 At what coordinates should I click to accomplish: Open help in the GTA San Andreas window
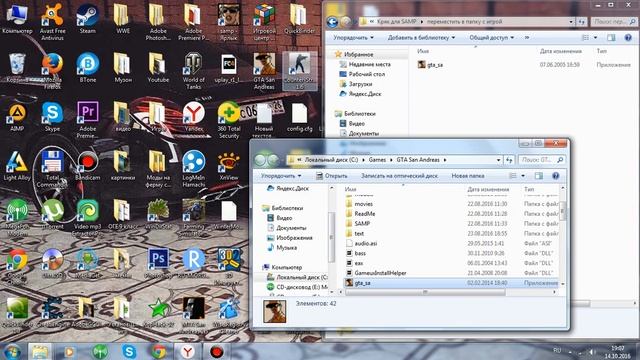tap(556, 176)
